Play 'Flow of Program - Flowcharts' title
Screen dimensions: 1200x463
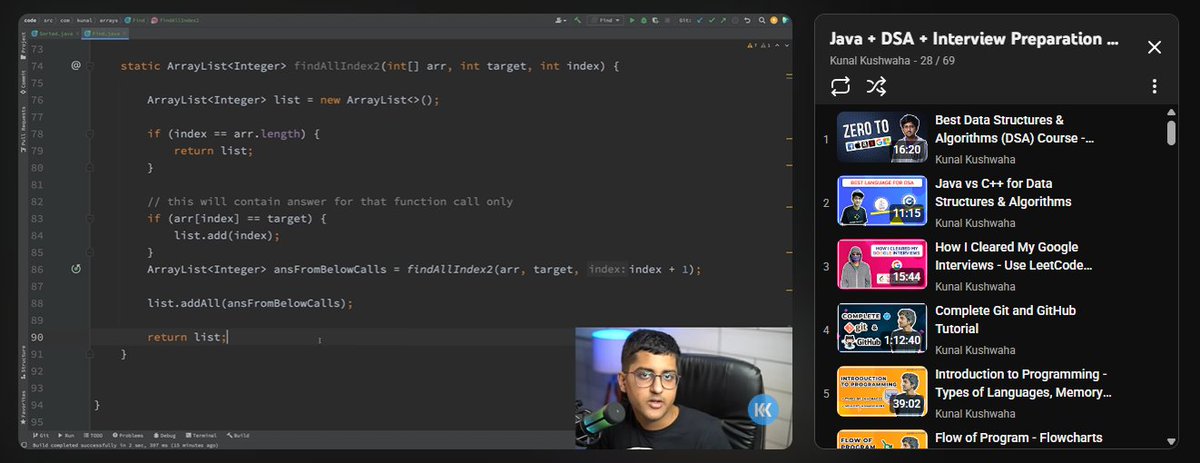pos(1018,437)
